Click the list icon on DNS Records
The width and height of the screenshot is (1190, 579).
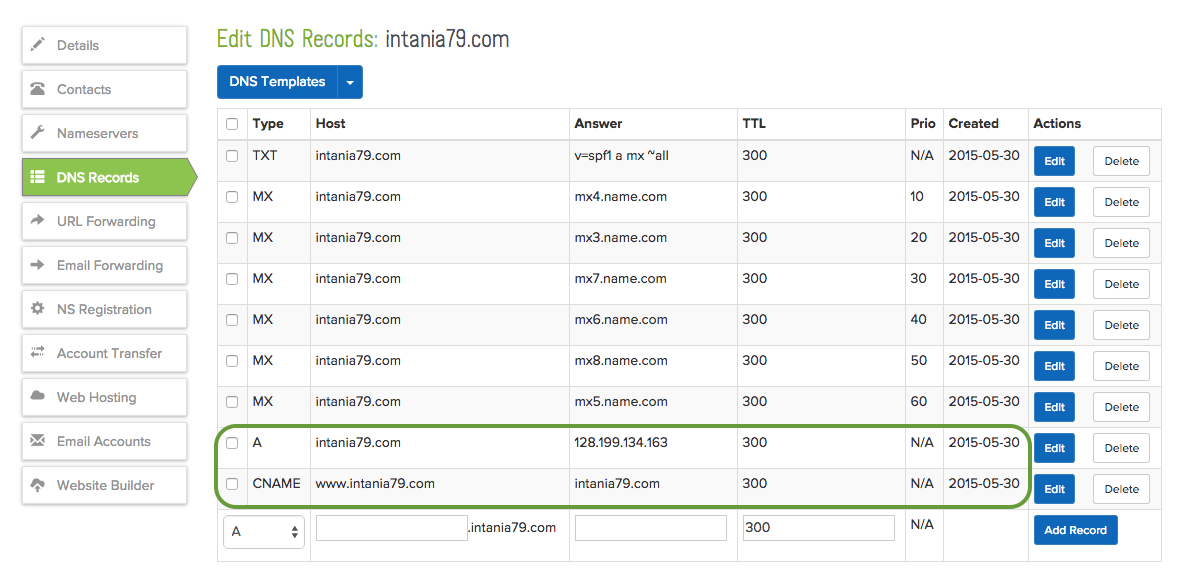pos(38,177)
